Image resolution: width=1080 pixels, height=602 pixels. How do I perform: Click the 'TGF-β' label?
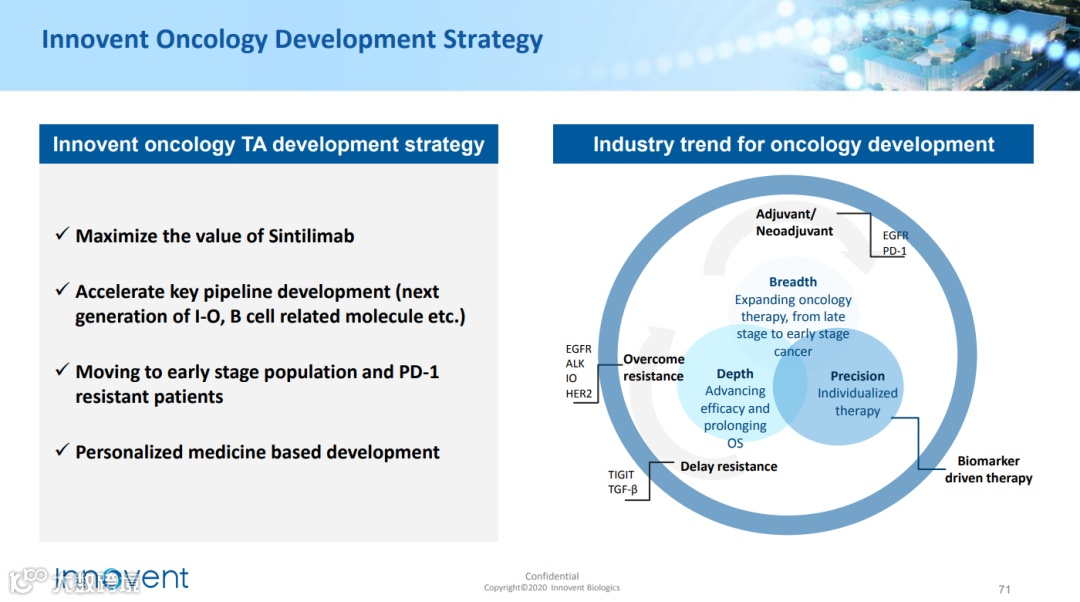[623, 490]
